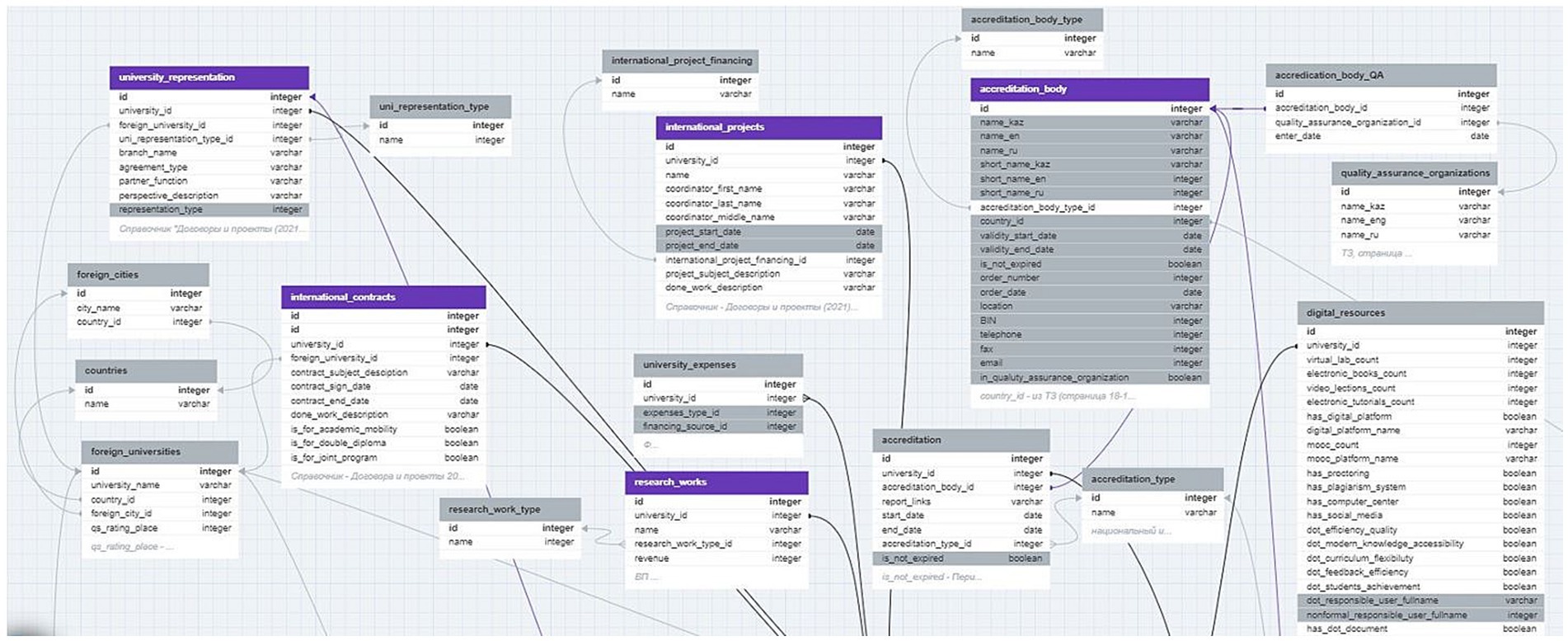Select the accreditation_body_type_id field row
Screen dimensions: 1568x641
[1090, 208]
